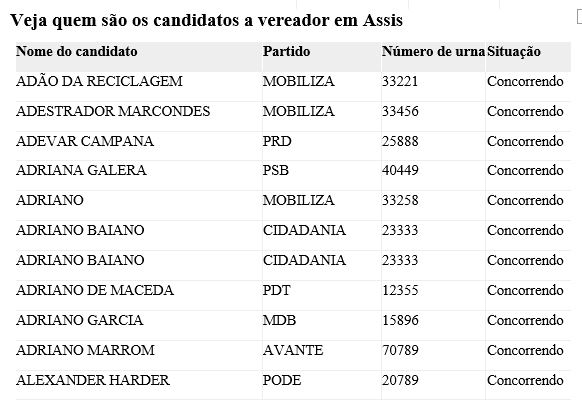The width and height of the screenshot is (582, 405).
Task: Click the 'Nome do candidato' column header
Action: click(x=76, y=51)
